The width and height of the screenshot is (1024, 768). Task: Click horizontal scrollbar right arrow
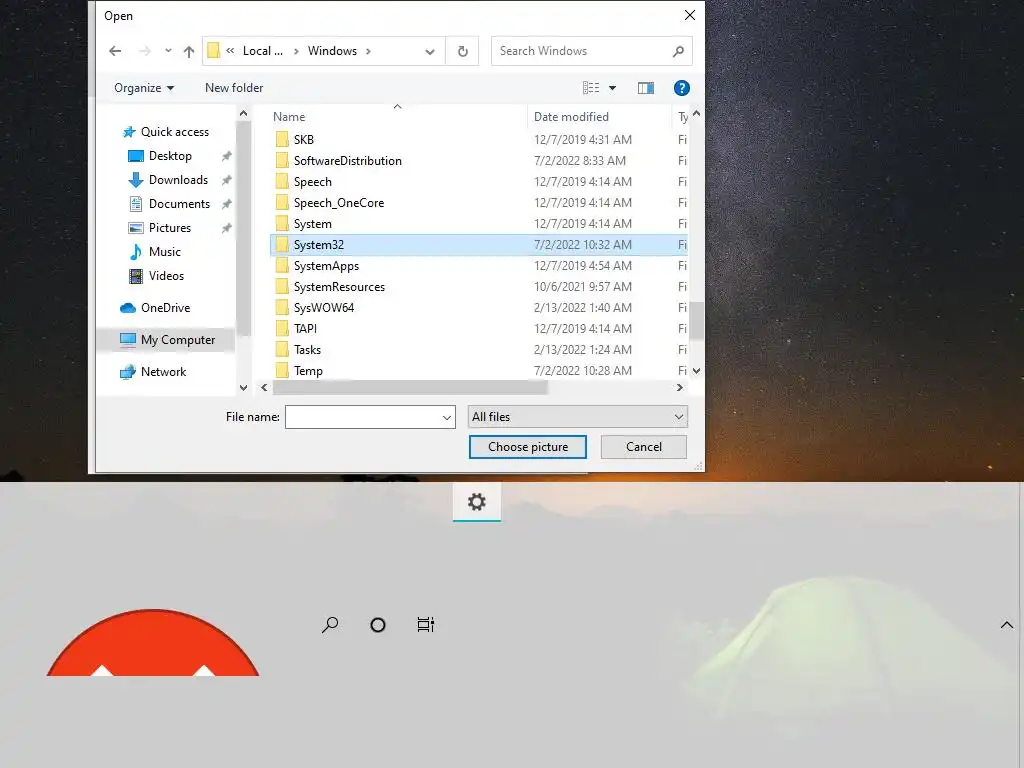680,388
